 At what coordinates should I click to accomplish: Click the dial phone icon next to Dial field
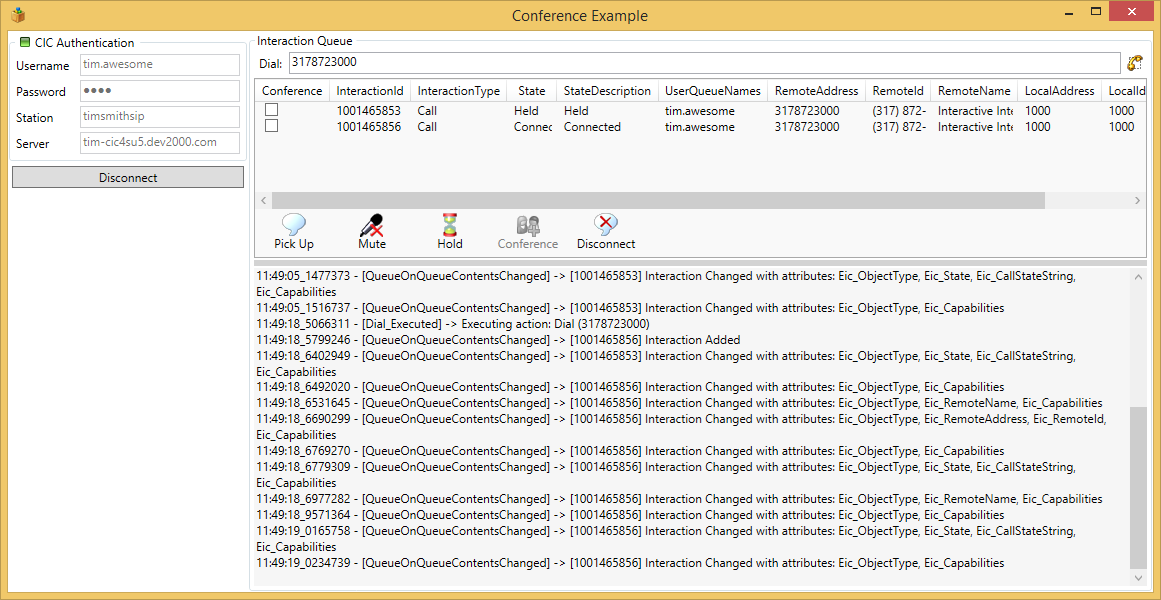[1134, 63]
